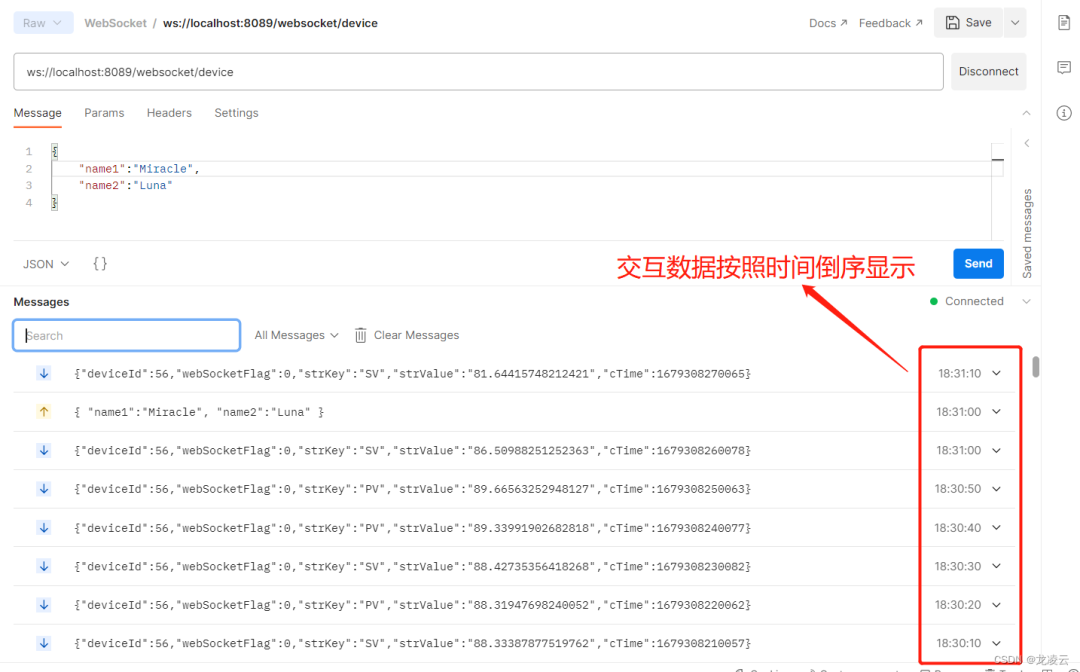Viewport: 1080px width, 672px height.
Task: Click the Save button
Action: pyautogui.click(x=969, y=23)
